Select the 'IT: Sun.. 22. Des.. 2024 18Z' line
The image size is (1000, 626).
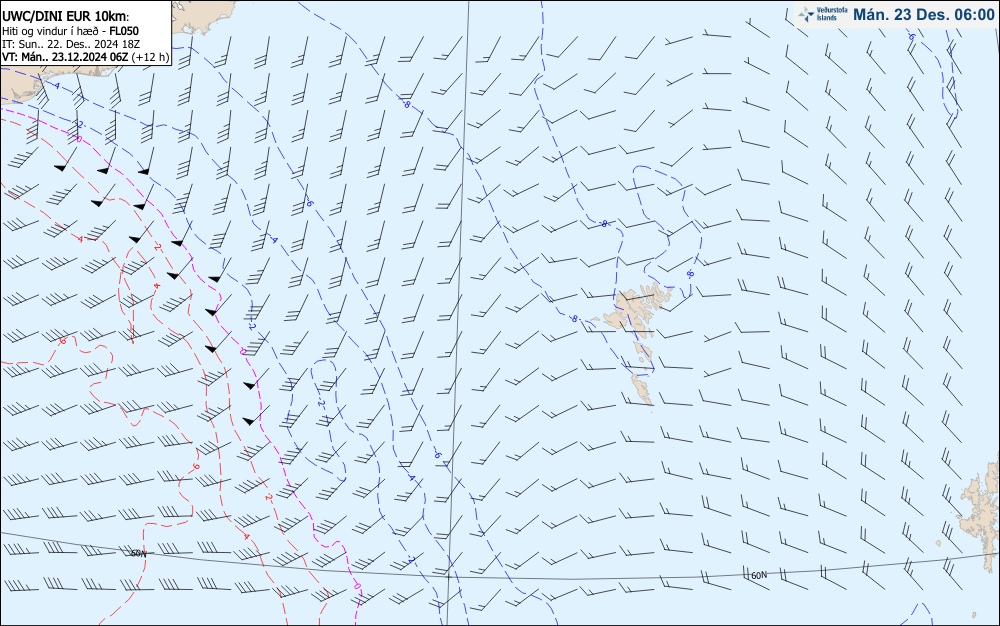71,44
